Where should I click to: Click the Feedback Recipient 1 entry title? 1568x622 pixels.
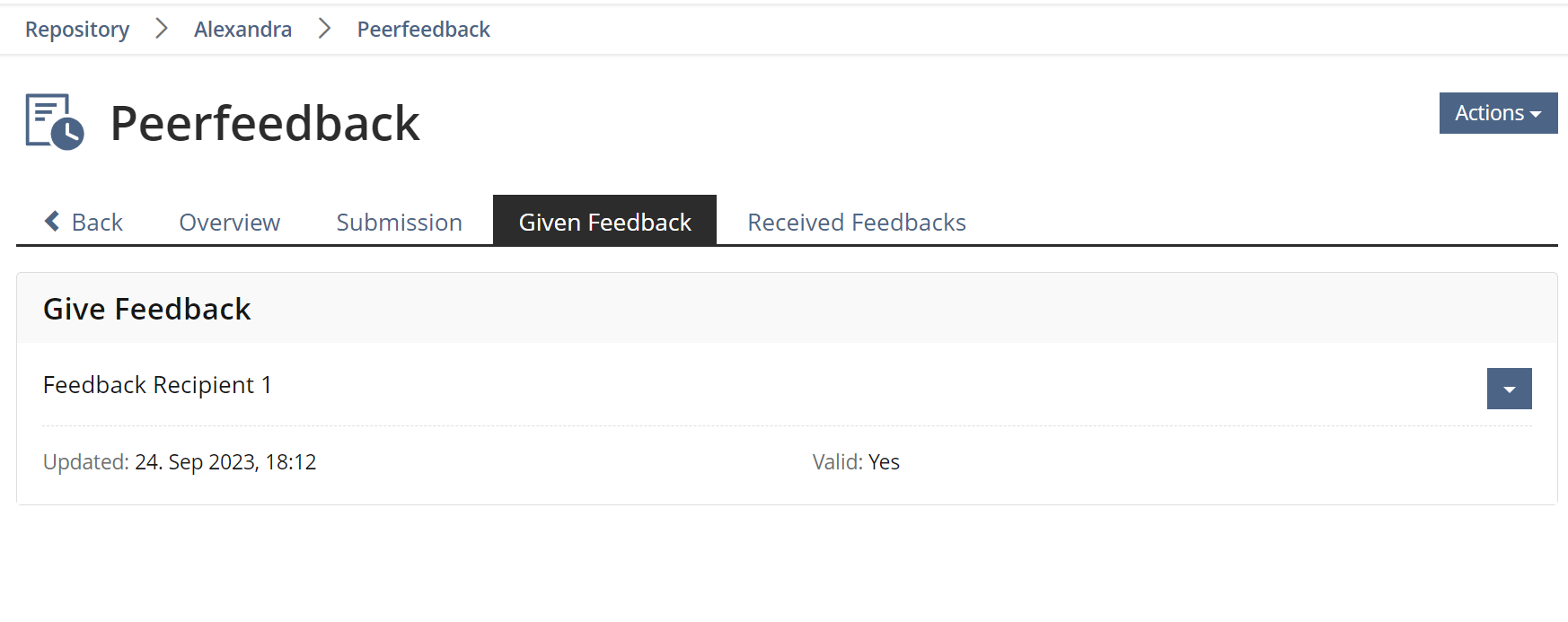157,385
